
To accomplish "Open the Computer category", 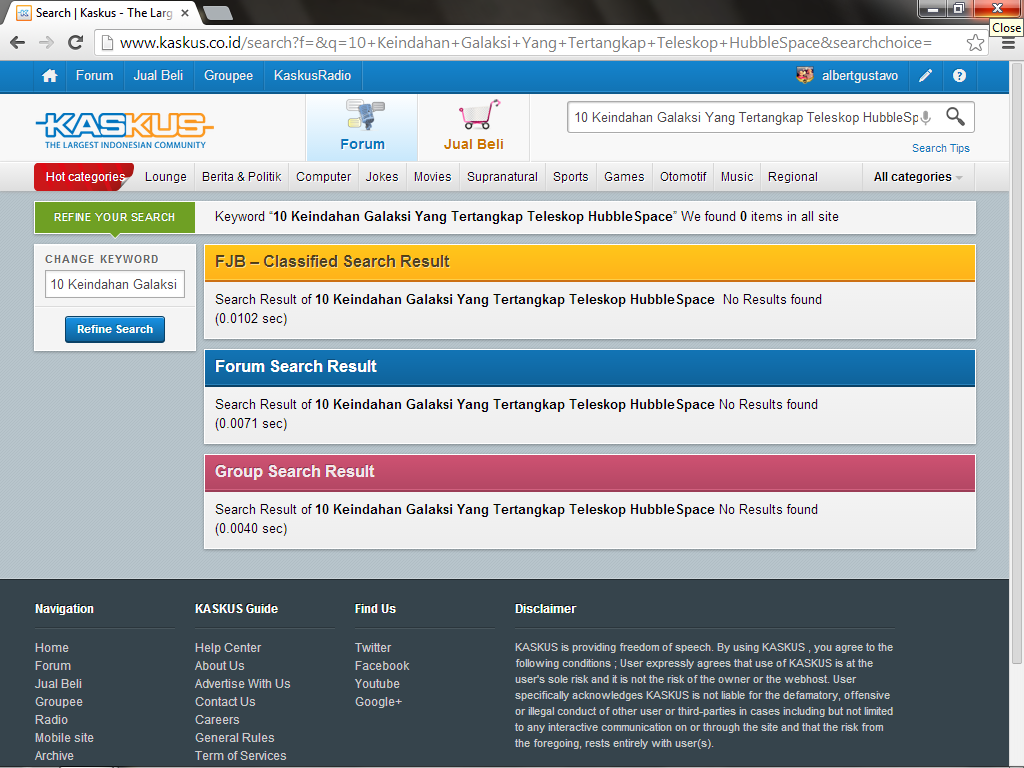I will [x=323, y=177].
